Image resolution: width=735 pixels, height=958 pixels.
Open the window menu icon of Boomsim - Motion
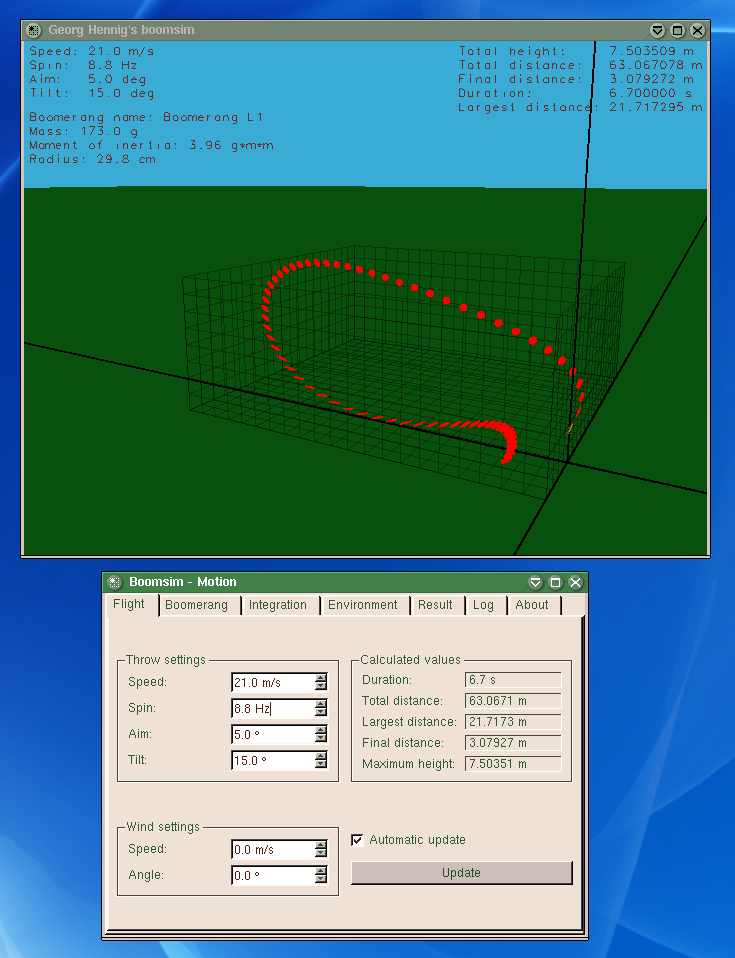coord(115,582)
